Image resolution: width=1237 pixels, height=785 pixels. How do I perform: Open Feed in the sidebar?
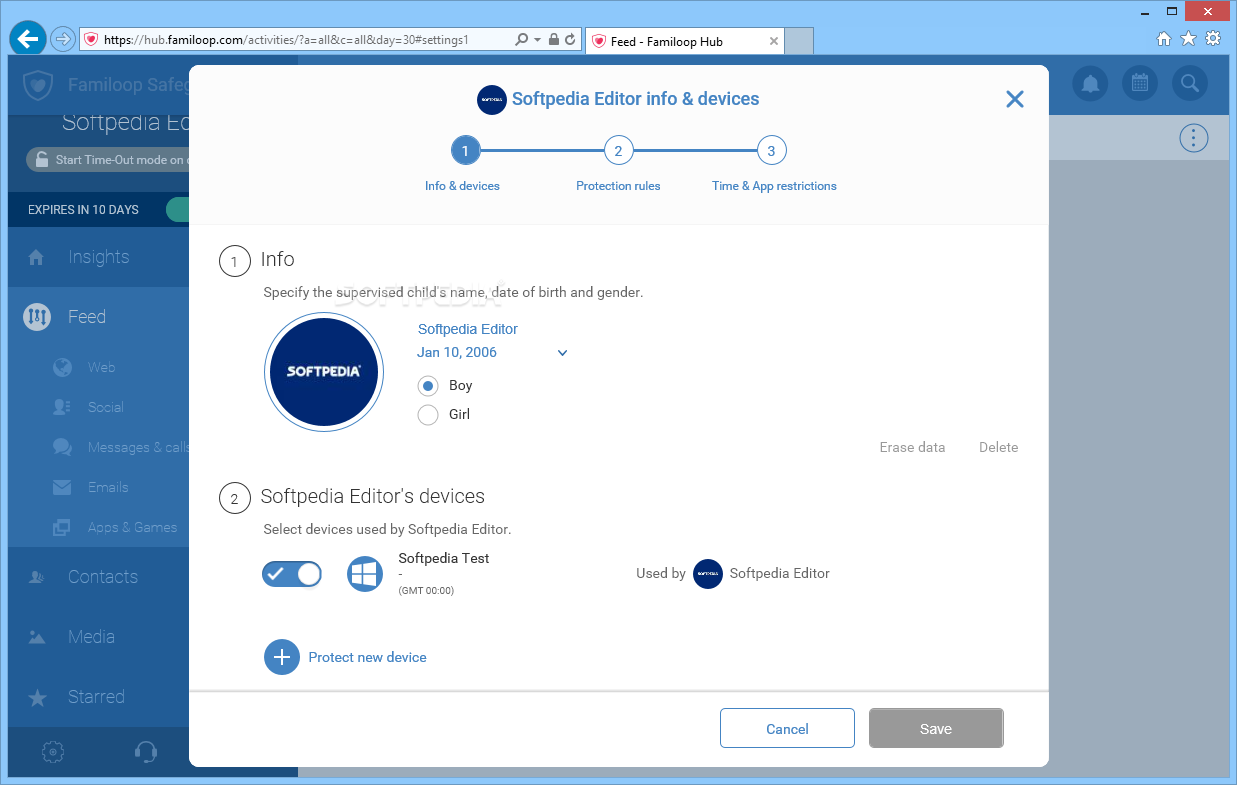pos(99,317)
